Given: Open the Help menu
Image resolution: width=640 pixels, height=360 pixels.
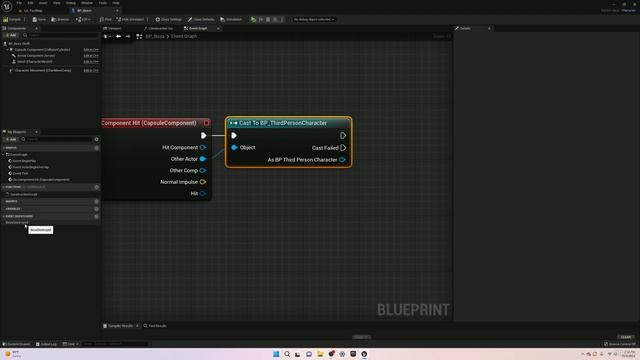Looking at the screenshot, I should [116, 3].
